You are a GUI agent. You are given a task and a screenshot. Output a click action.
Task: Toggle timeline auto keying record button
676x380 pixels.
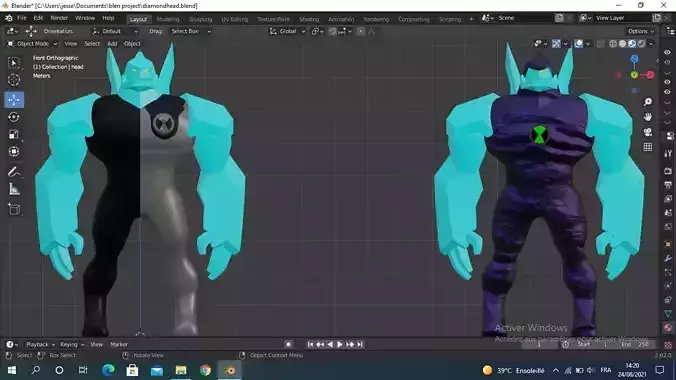[288, 344]
